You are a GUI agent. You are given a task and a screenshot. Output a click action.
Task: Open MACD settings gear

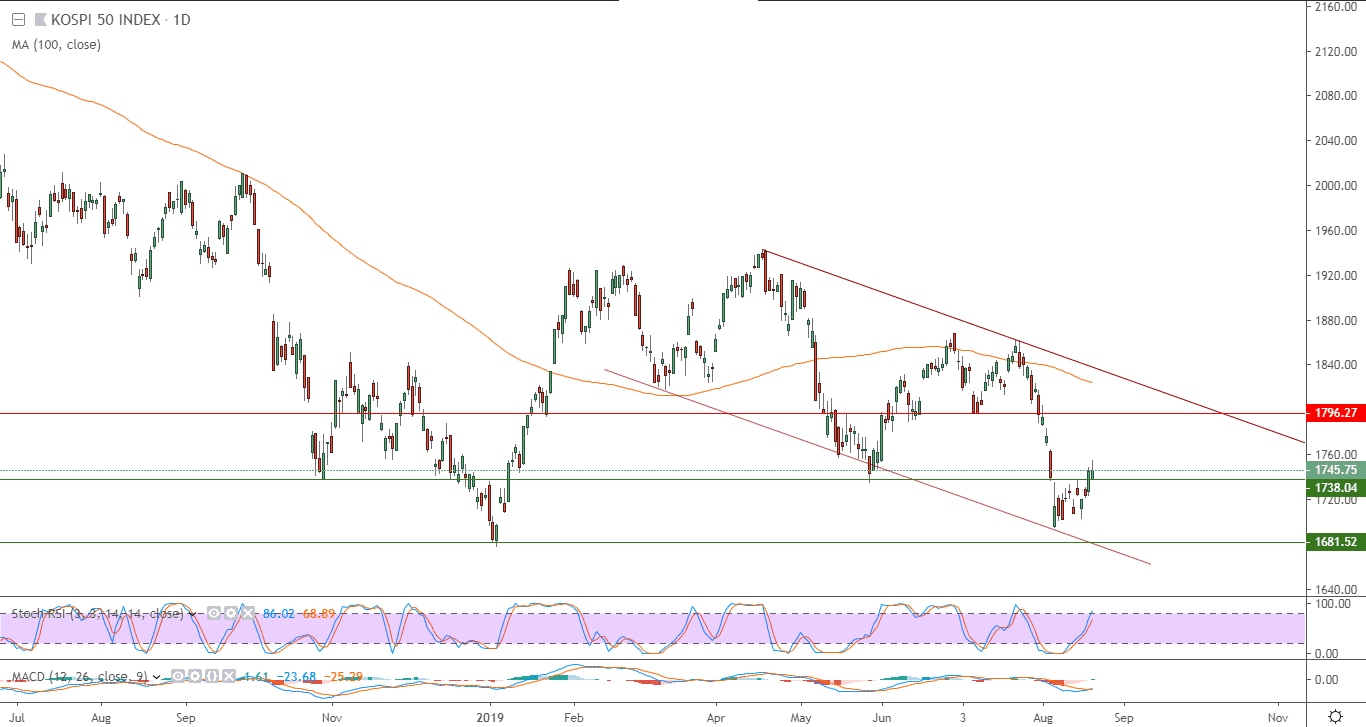(195, 676)
